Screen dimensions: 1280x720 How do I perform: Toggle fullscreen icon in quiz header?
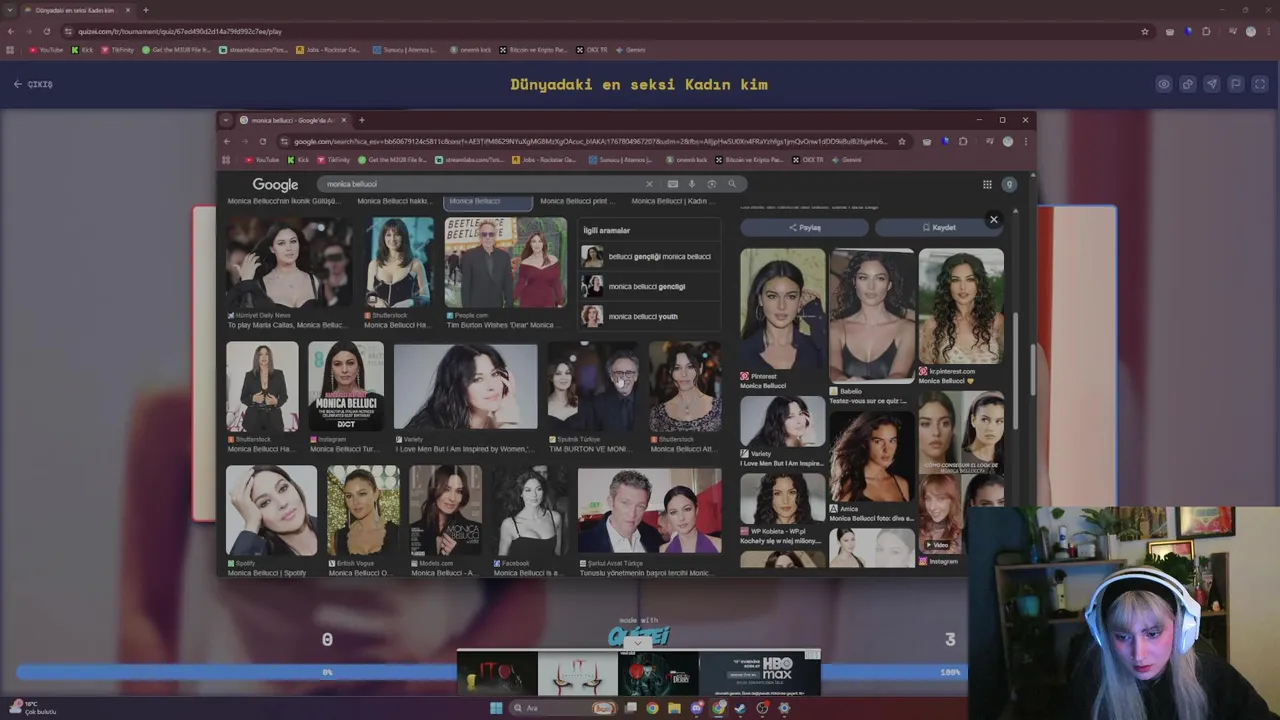[x=1259, y=84]
